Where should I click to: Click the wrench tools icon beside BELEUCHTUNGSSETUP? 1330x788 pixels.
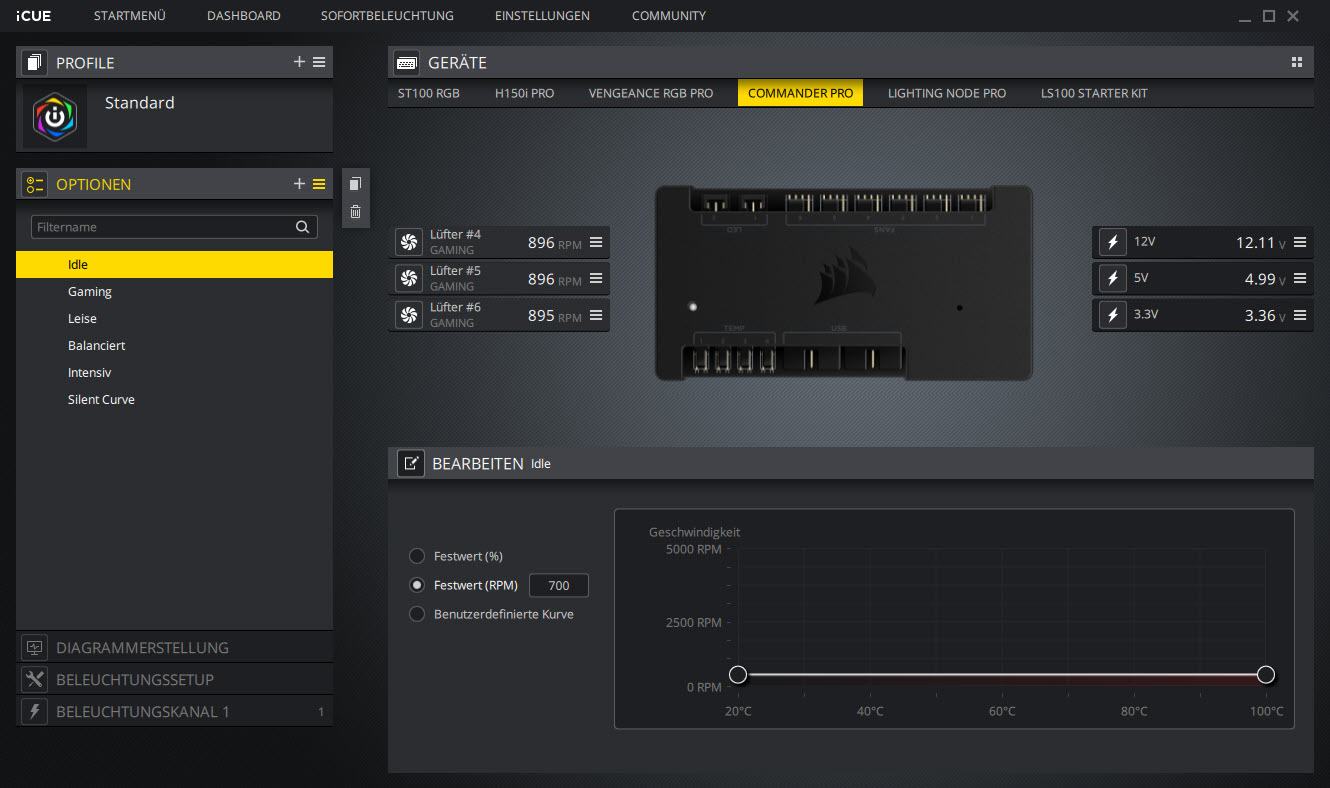35,679
